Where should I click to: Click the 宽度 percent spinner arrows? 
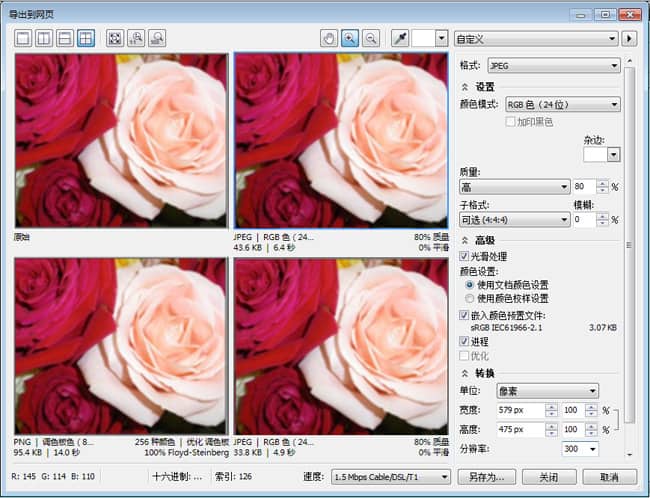(591, 410)
